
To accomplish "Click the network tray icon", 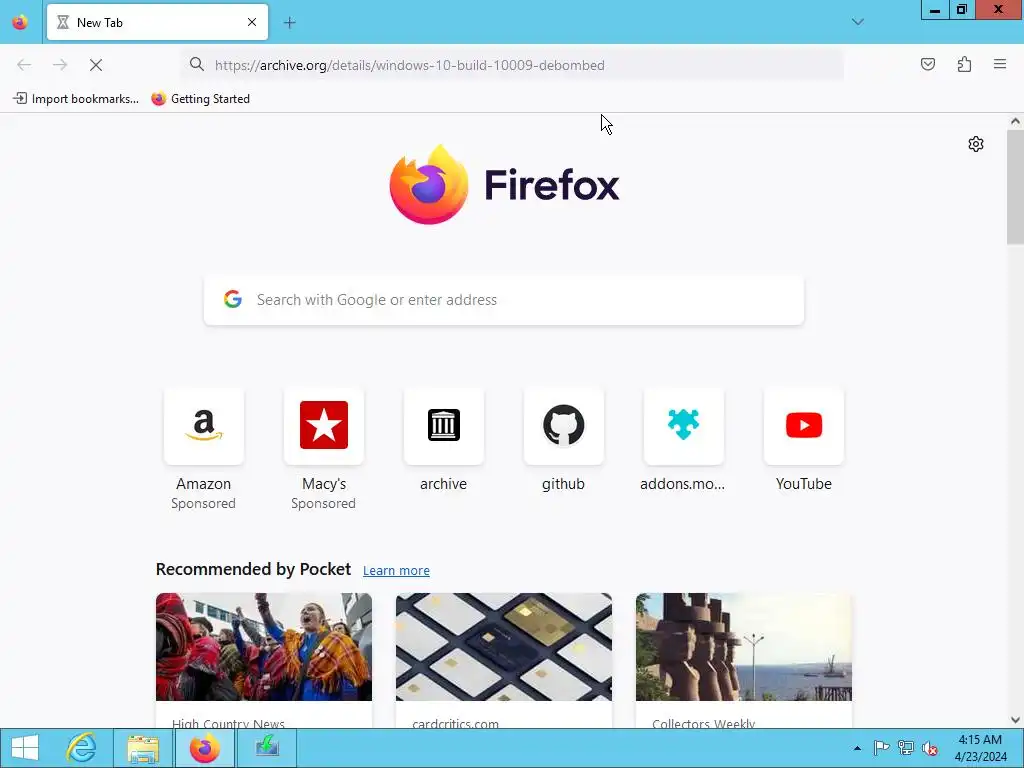I will click(x=905, y=748).
